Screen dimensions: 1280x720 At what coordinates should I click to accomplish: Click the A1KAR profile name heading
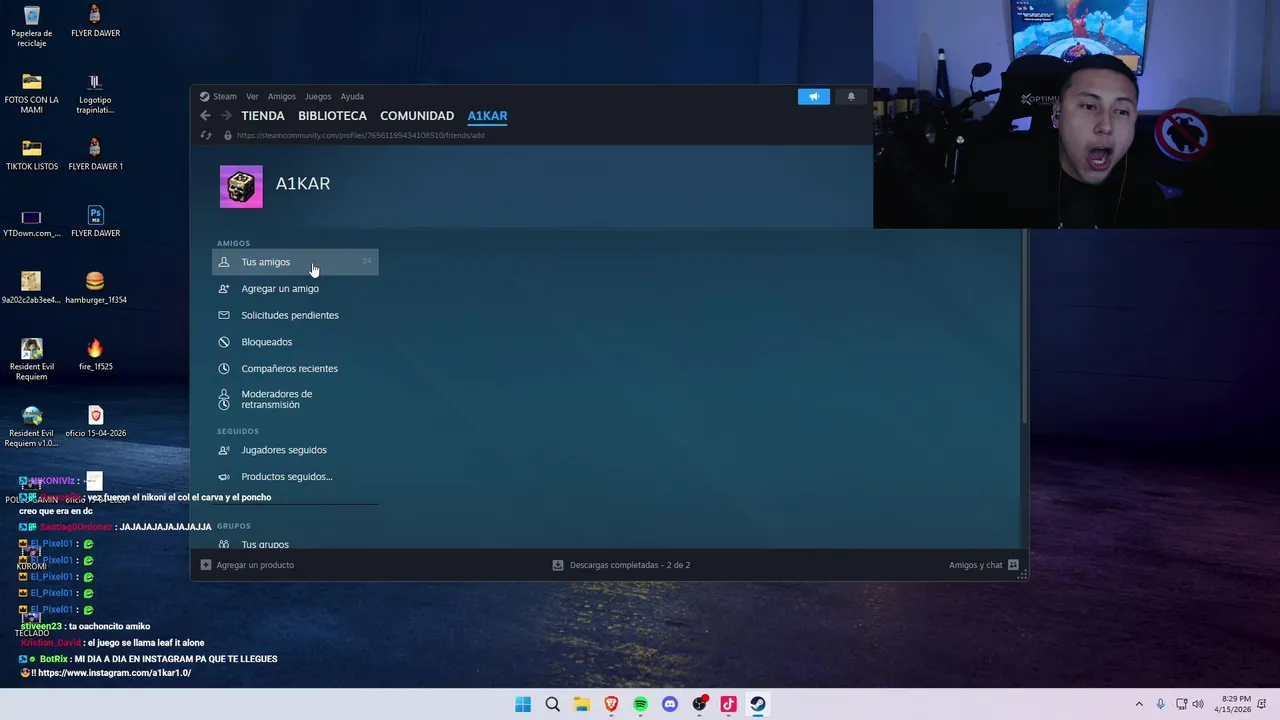click(x=303, y=184)
